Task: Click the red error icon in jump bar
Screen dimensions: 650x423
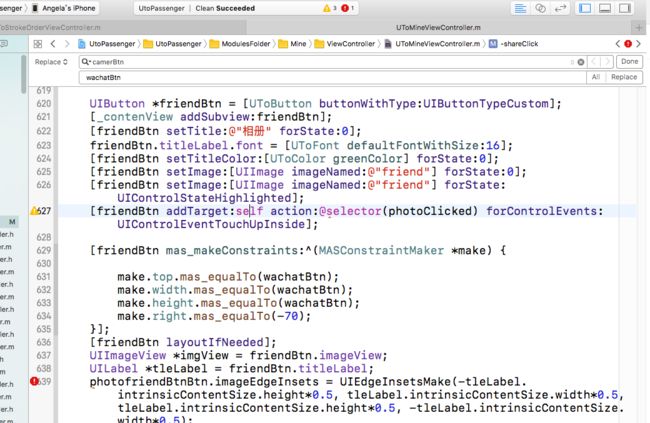Action: [628, 44]
